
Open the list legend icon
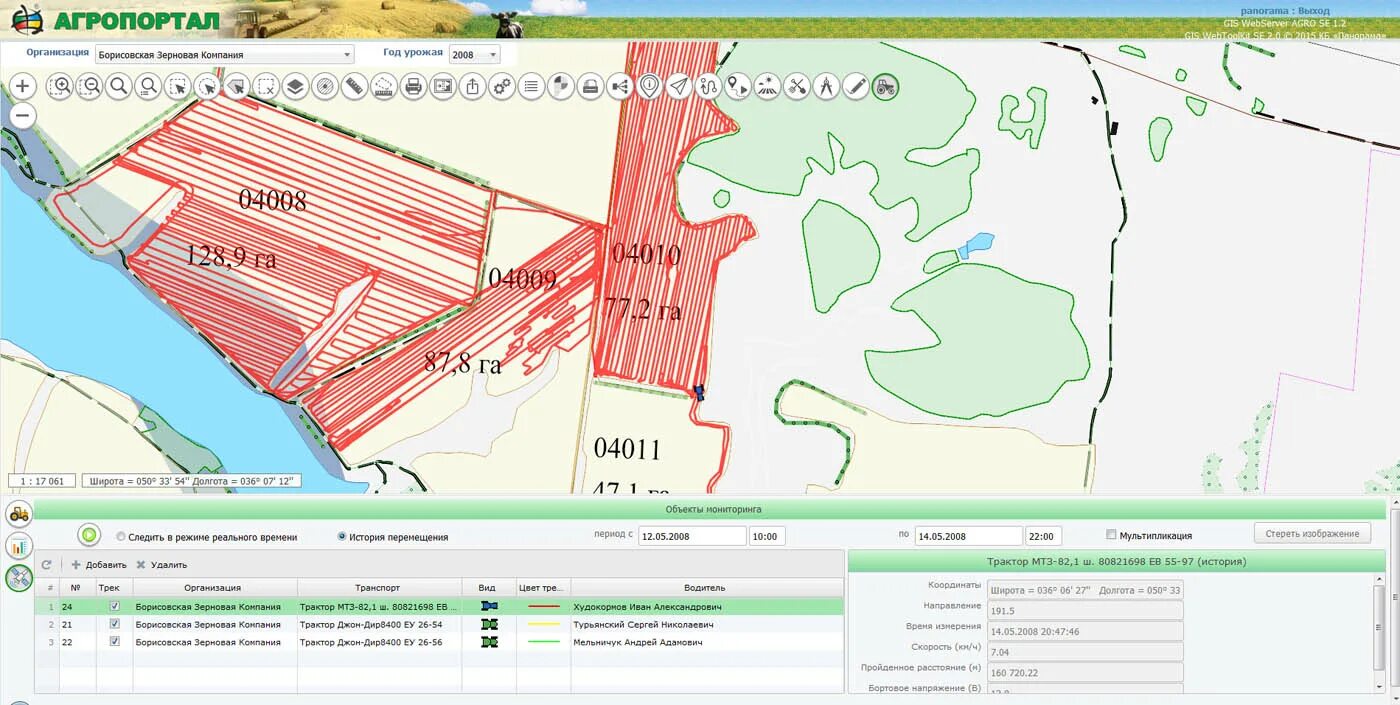point(532,86)
